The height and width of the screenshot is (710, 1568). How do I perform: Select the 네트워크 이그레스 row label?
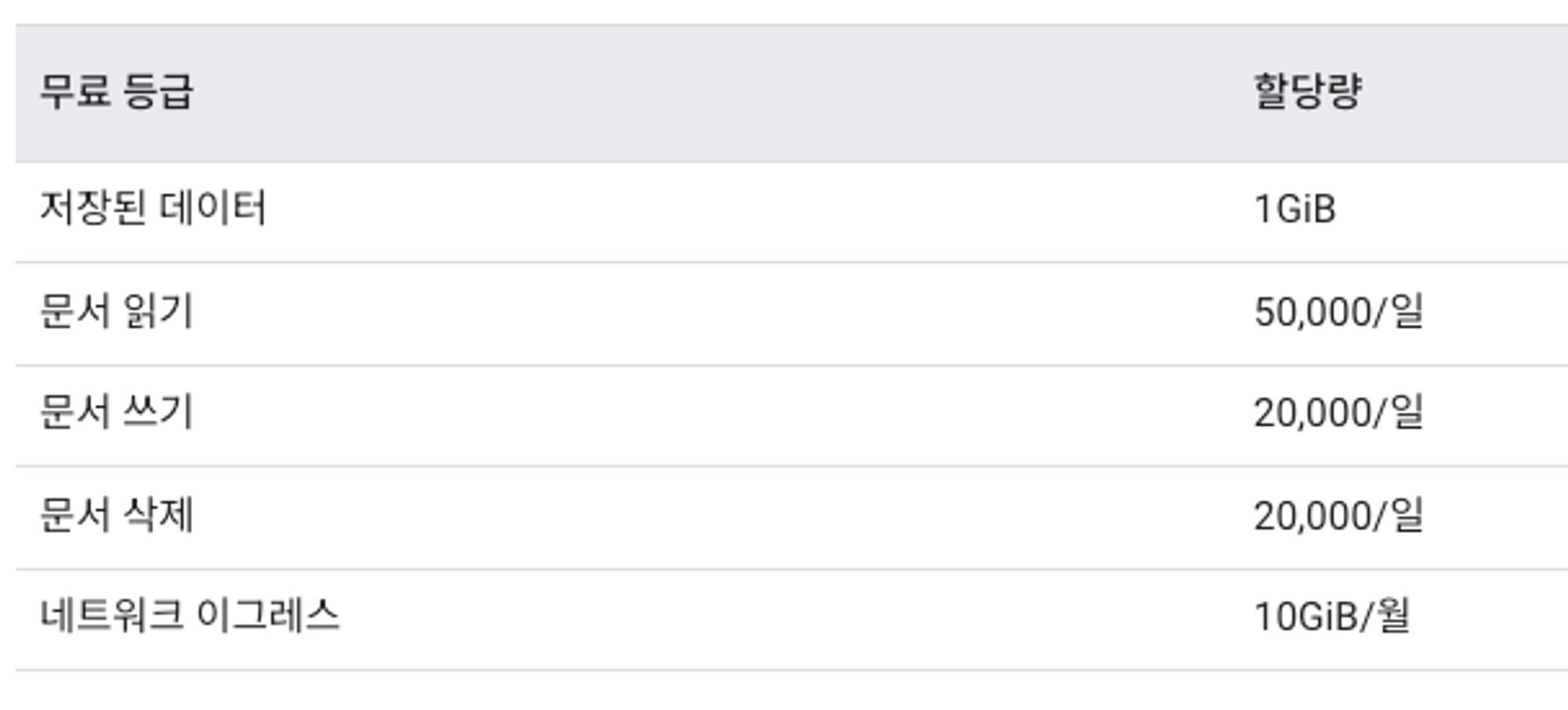[190, 616]
